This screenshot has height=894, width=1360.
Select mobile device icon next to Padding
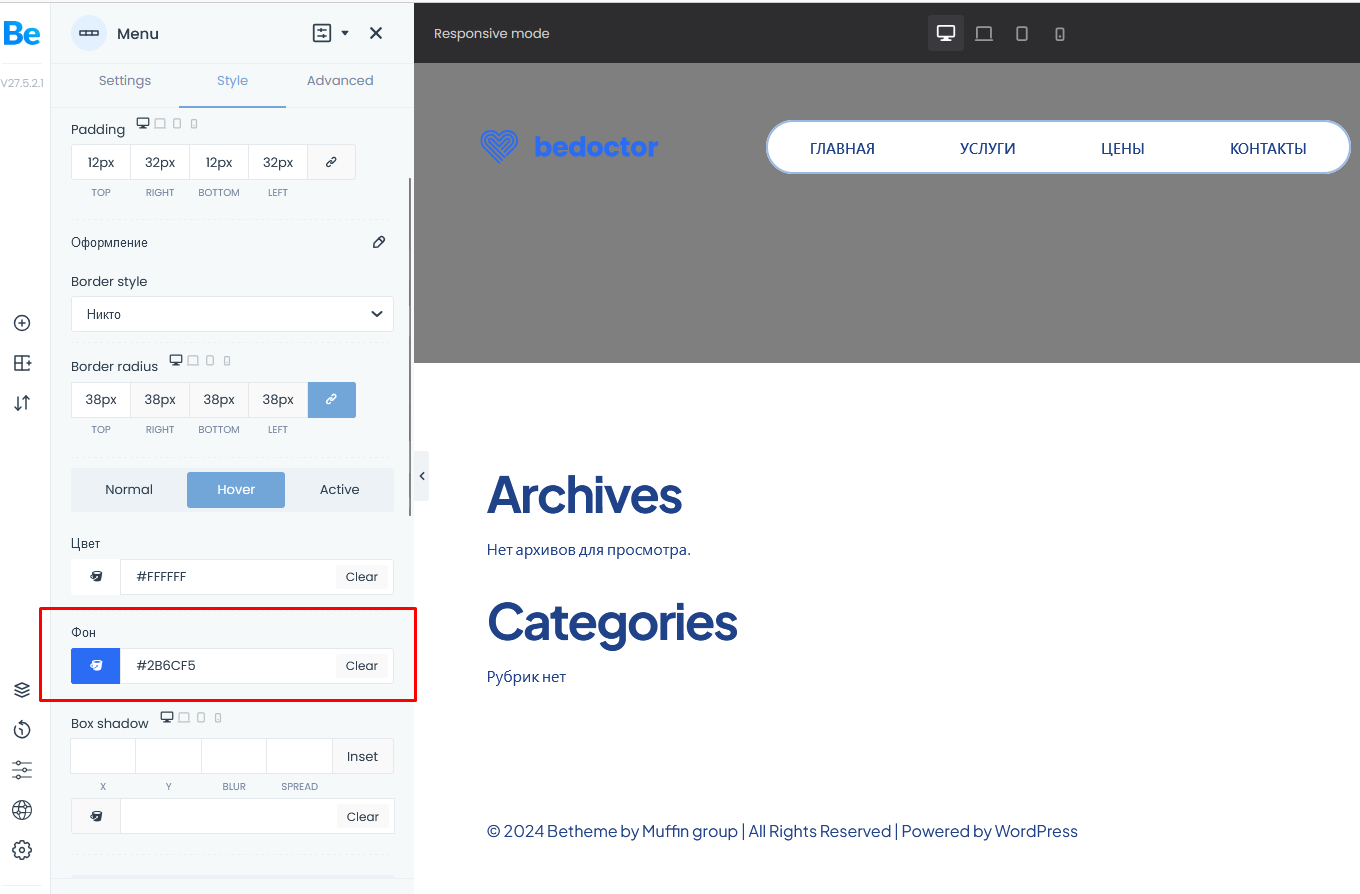(x=194, y=124)
